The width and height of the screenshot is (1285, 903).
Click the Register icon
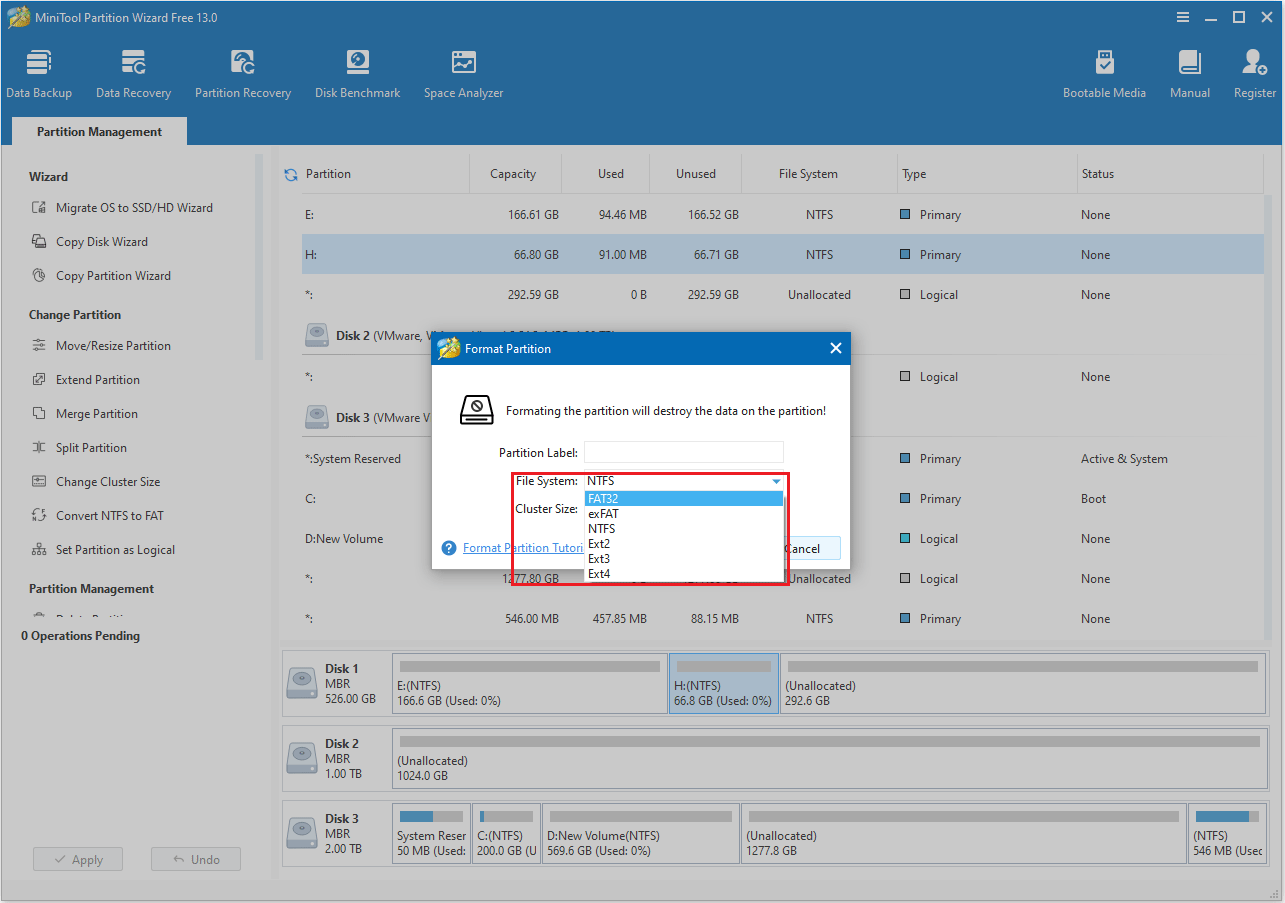pyautogui.click(x=1254, y=70)
